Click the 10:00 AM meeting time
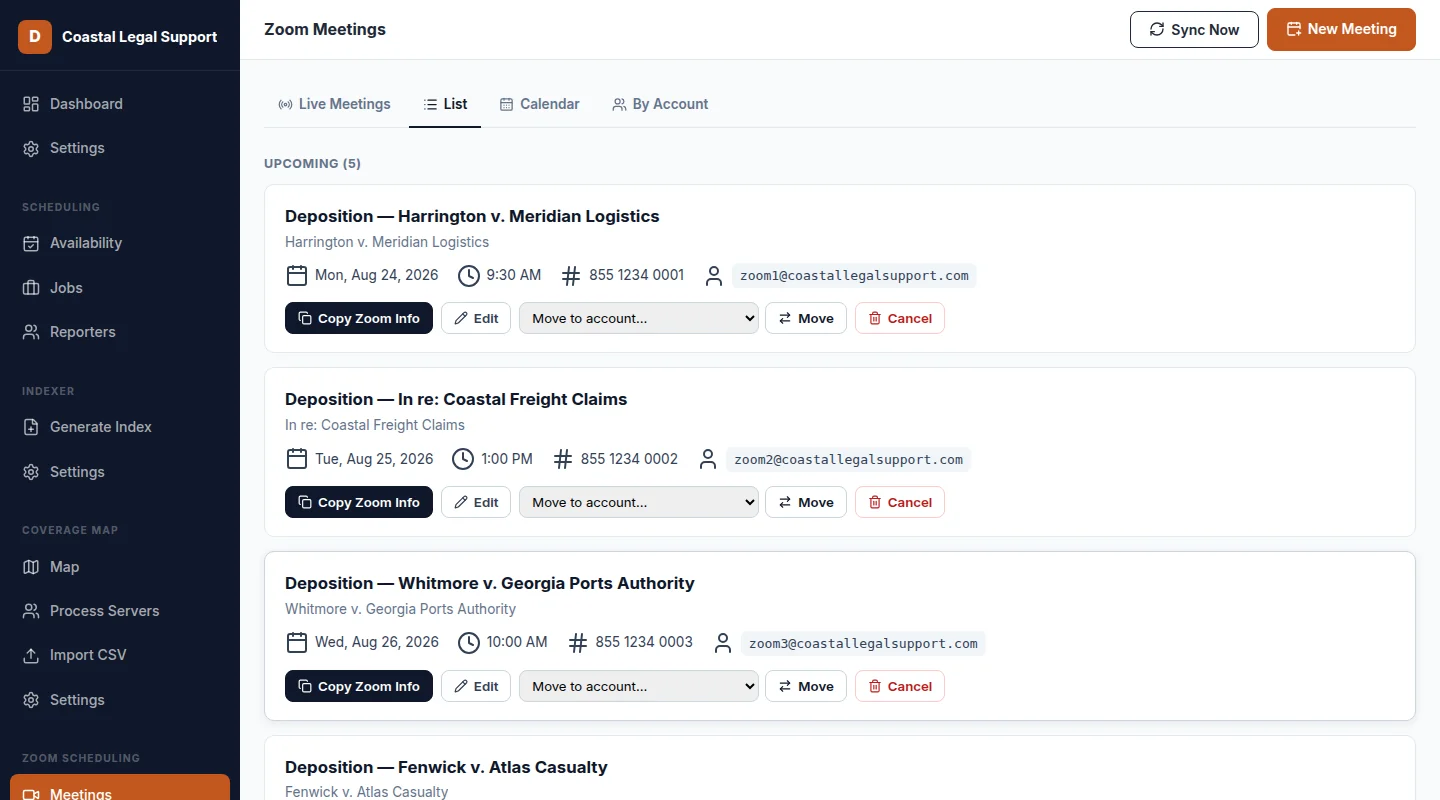The image size is (1440, 800). (x=517, y=642)
